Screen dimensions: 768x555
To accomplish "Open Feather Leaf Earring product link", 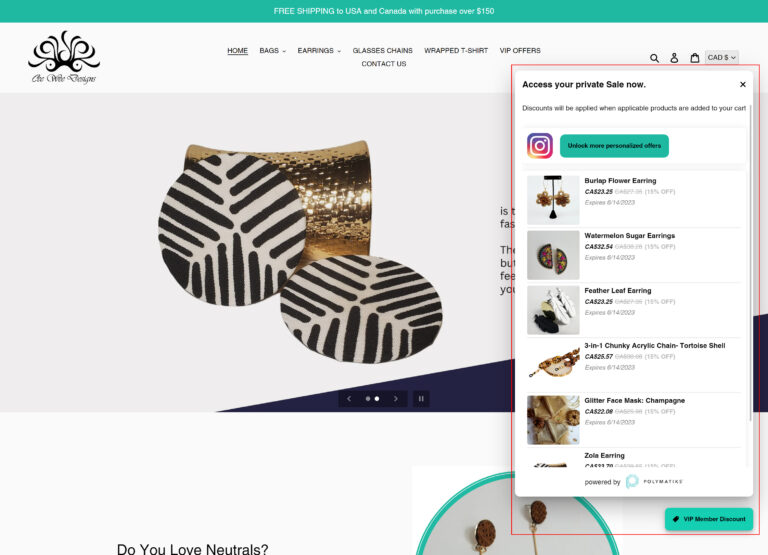I will 618,290.
